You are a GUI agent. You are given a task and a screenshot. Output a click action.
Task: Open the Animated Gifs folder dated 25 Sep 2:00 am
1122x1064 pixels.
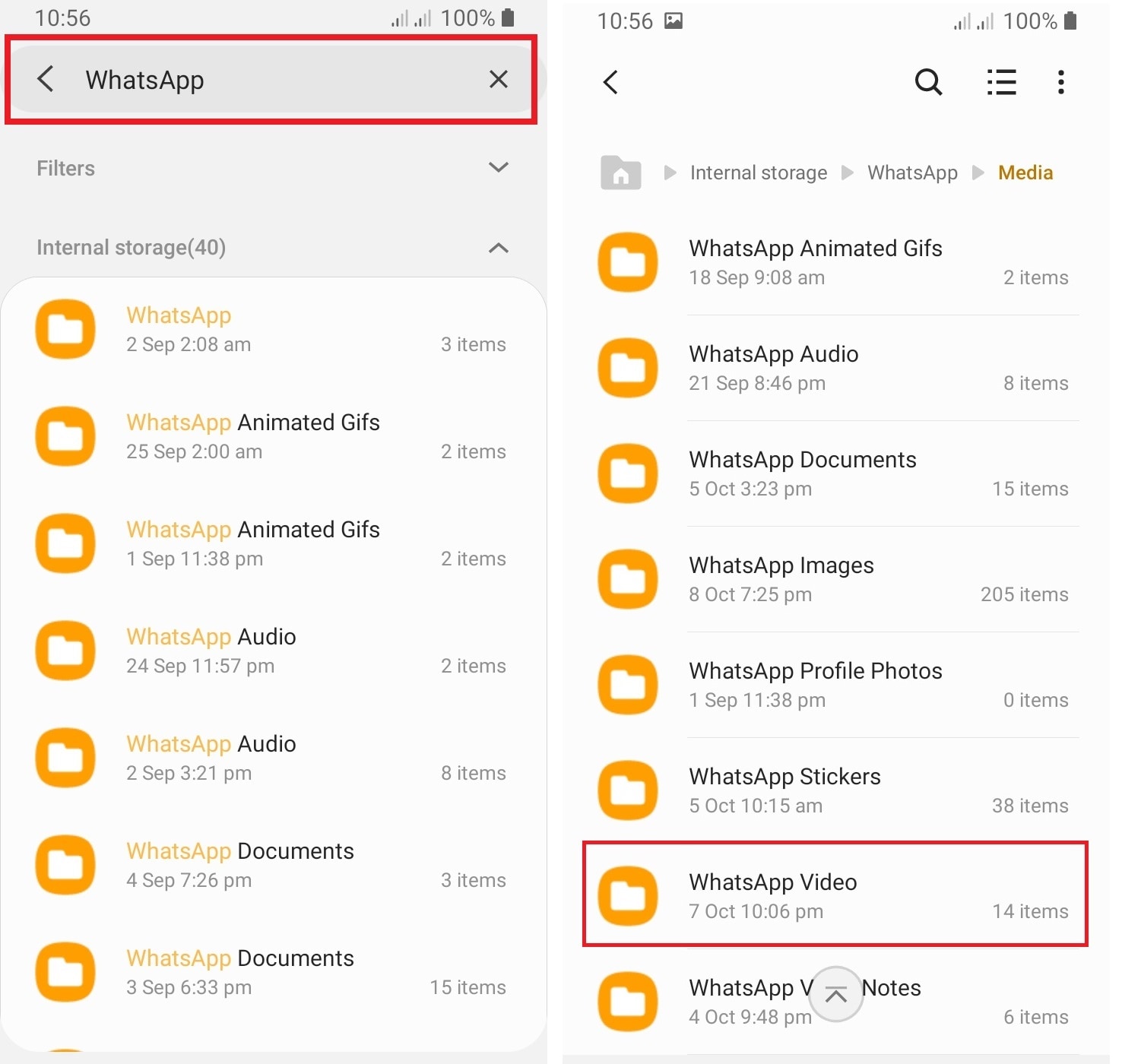click(x=274, y=436)
